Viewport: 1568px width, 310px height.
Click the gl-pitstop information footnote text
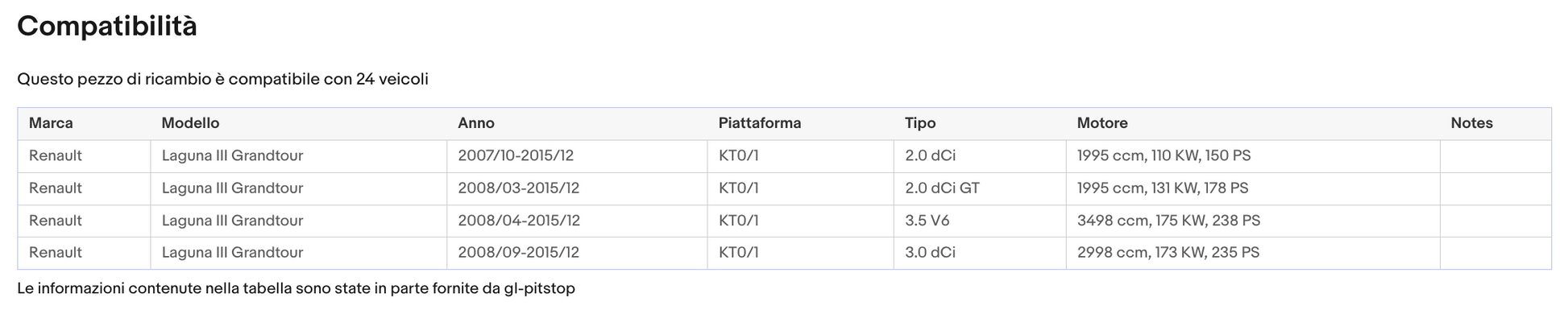pos(296,288)
